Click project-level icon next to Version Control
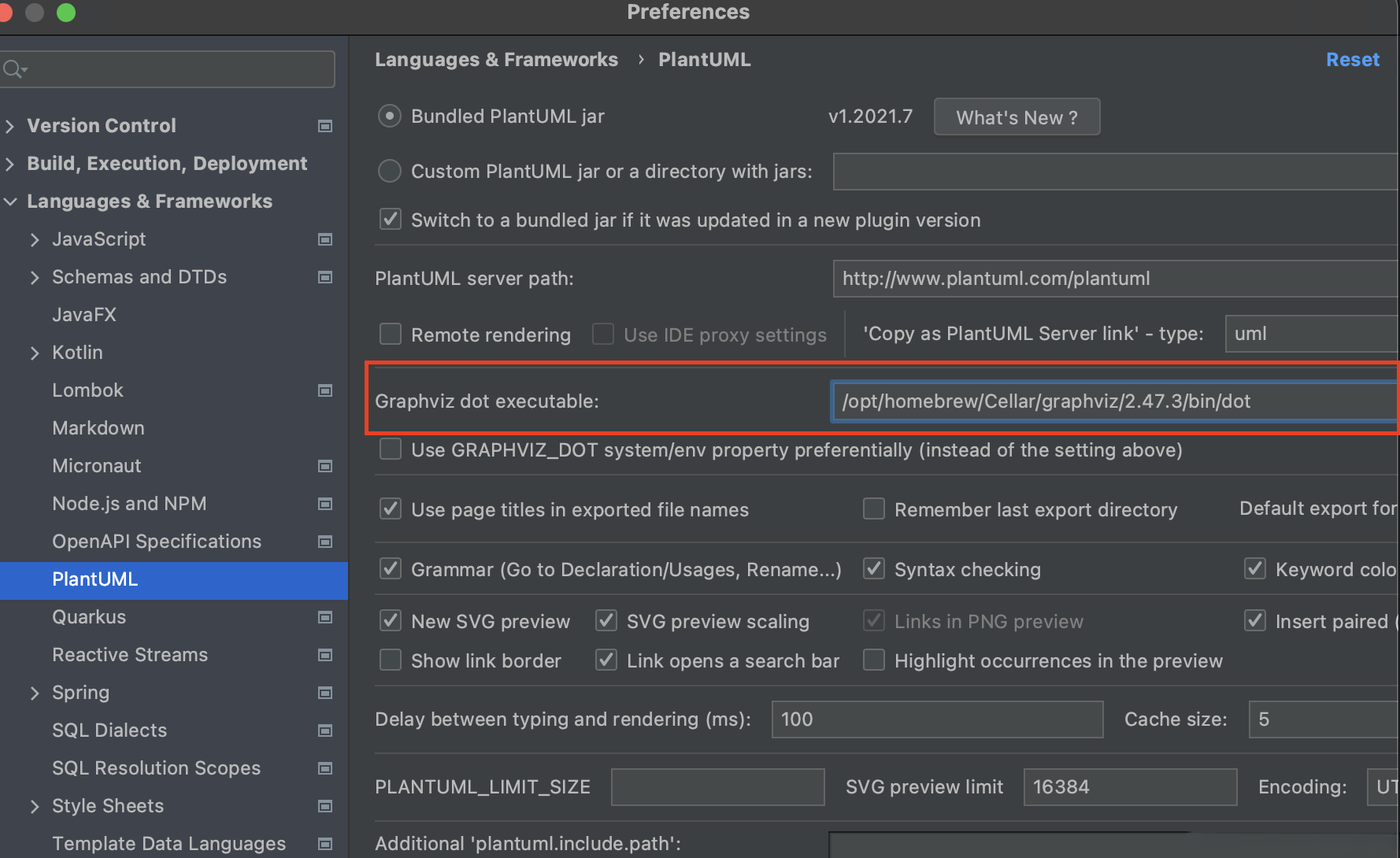The image size is (1400, 858). 324,126
